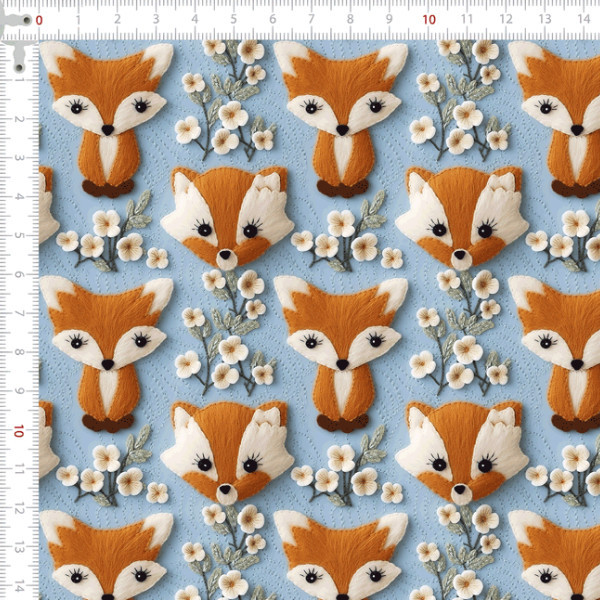Click the flower bouquet under top-left fox
Screen dimensions: 600x600
113,232
